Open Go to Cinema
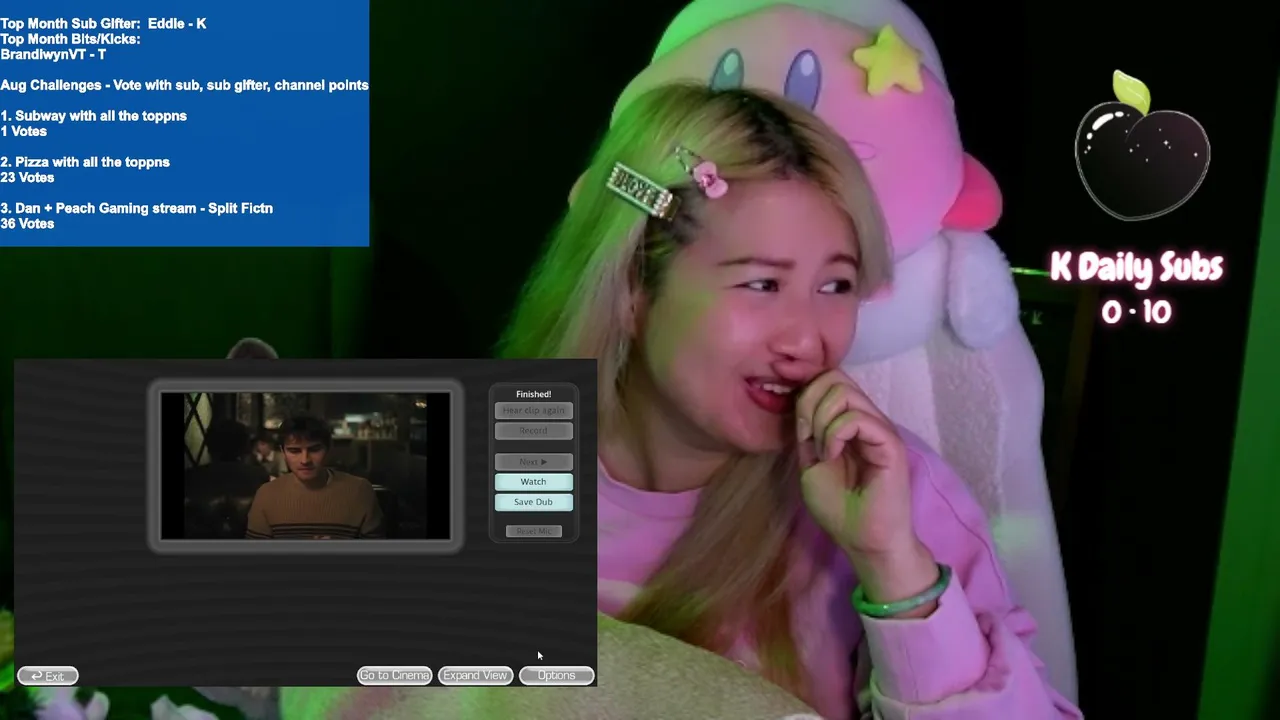The height and width of the screenshot is (720, 1280). point(394,676)
